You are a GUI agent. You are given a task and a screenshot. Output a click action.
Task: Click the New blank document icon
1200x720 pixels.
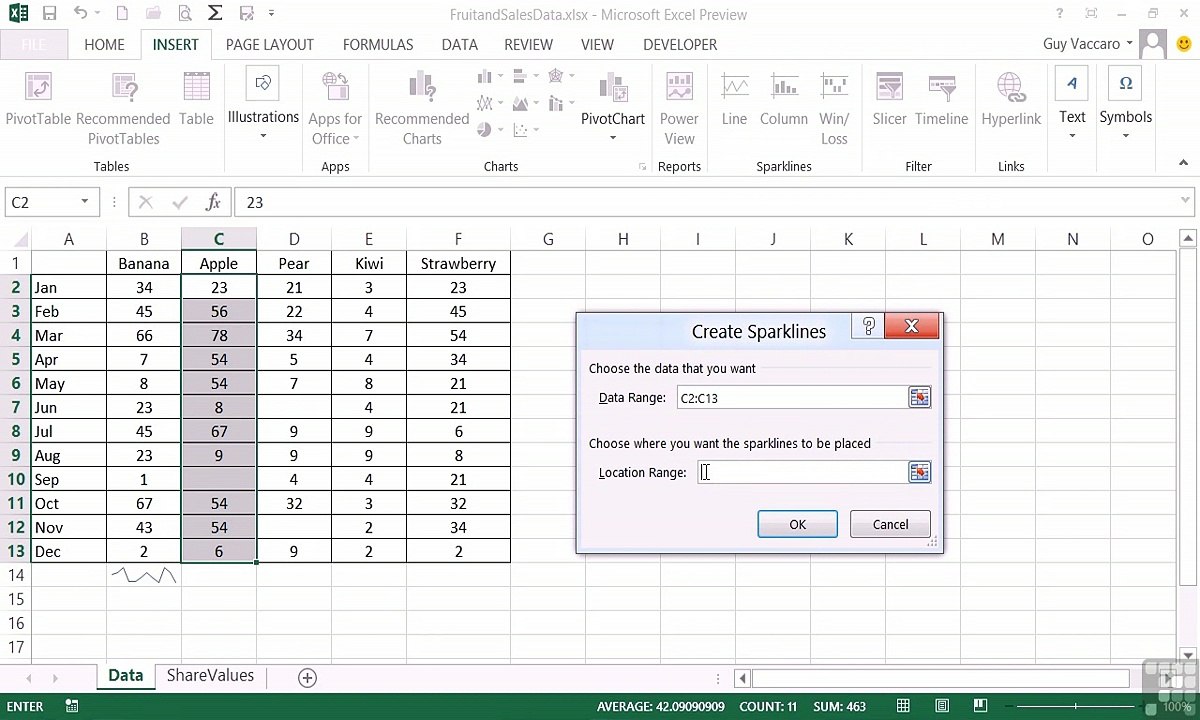(x=122, y=14)
